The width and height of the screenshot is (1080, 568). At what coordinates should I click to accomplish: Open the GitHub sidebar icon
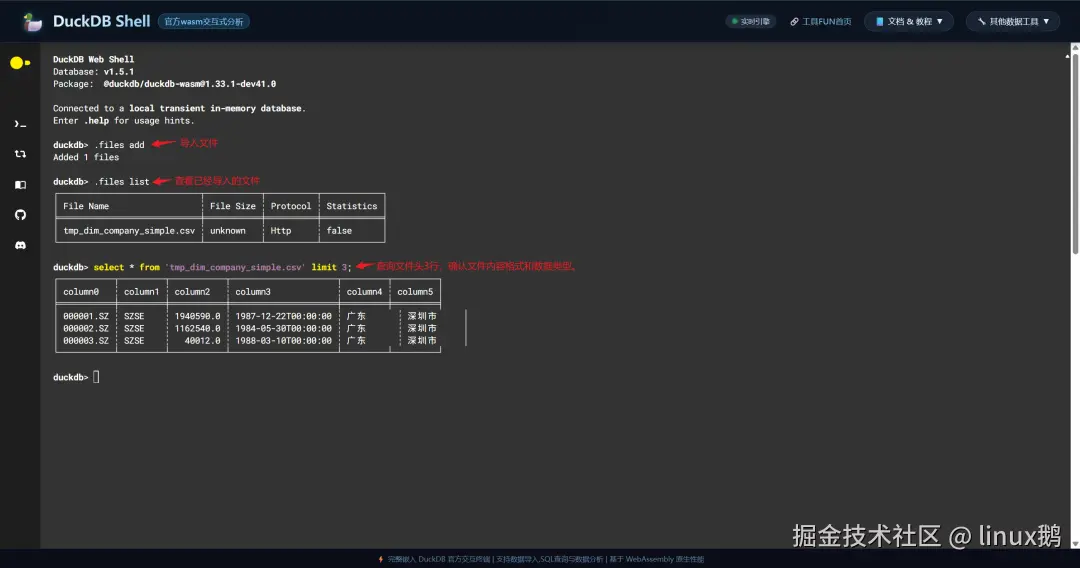point(20,215)
